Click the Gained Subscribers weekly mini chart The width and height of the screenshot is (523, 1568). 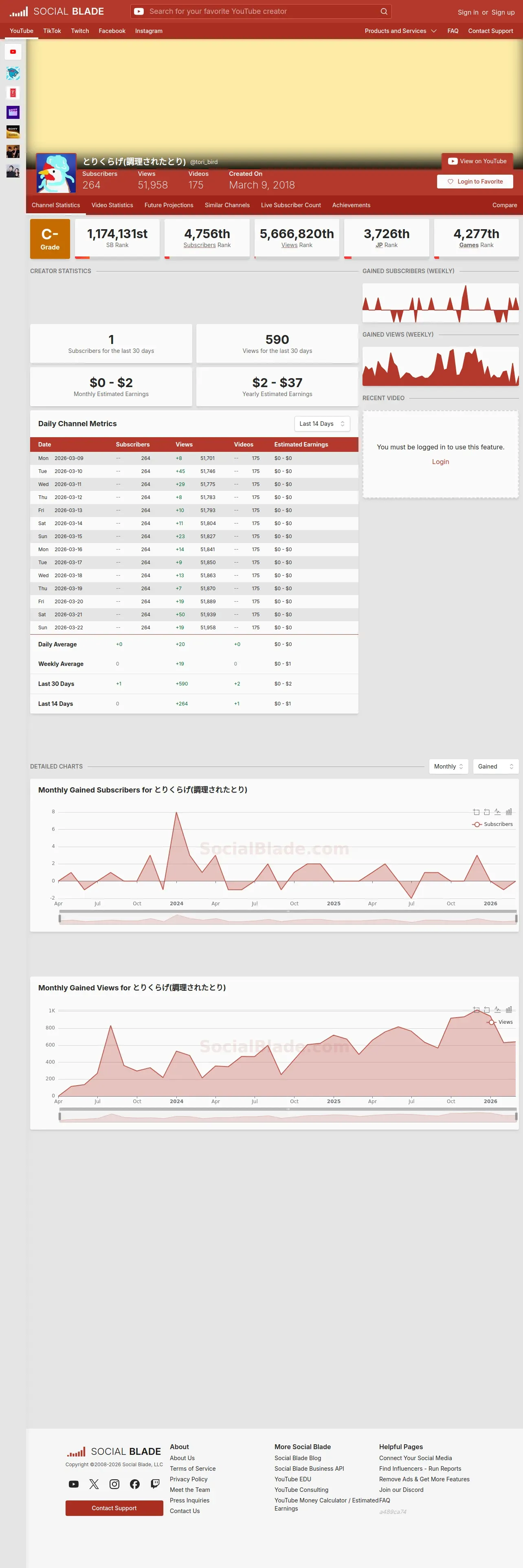(x=441, y=303)
